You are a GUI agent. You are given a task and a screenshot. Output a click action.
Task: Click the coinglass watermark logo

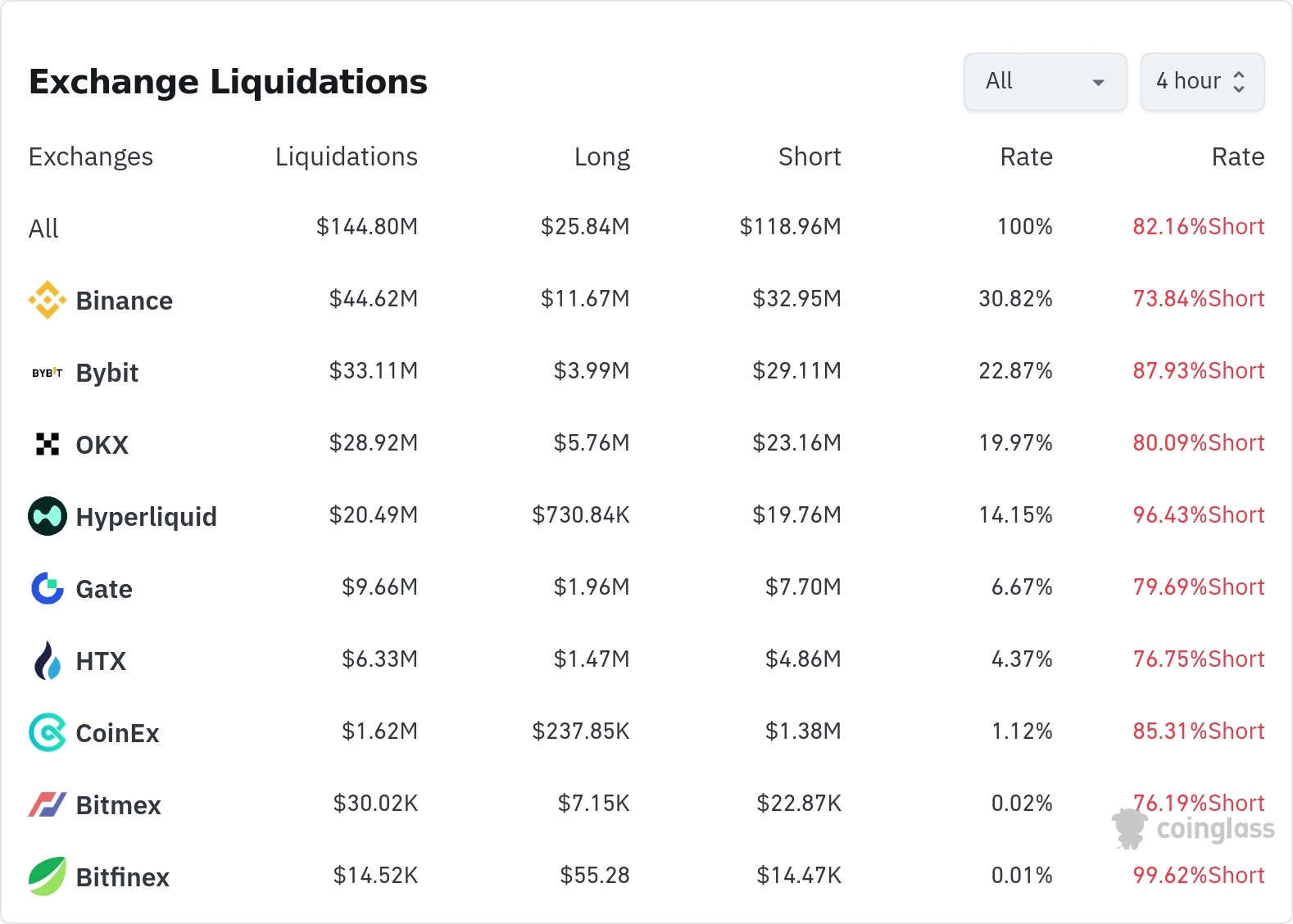1194,829
